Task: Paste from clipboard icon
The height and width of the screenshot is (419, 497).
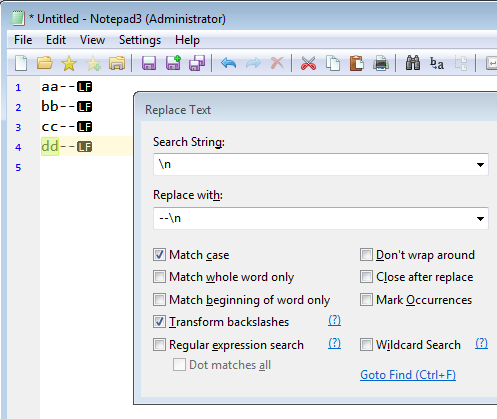Action: [357, 63]
